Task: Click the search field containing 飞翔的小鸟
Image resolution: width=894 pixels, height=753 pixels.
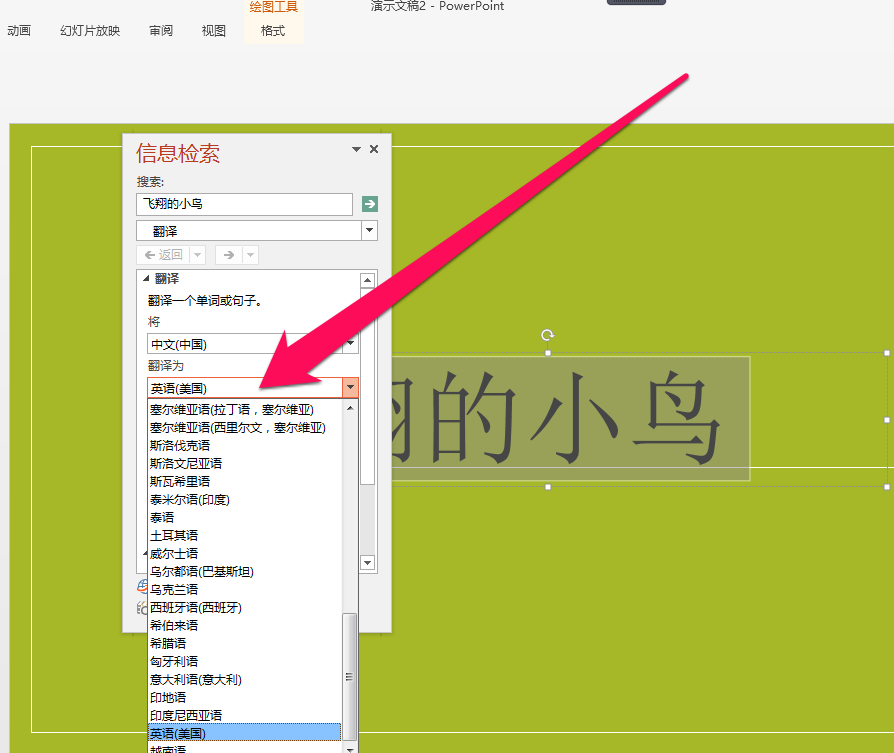Action: [x=243, y=204]
